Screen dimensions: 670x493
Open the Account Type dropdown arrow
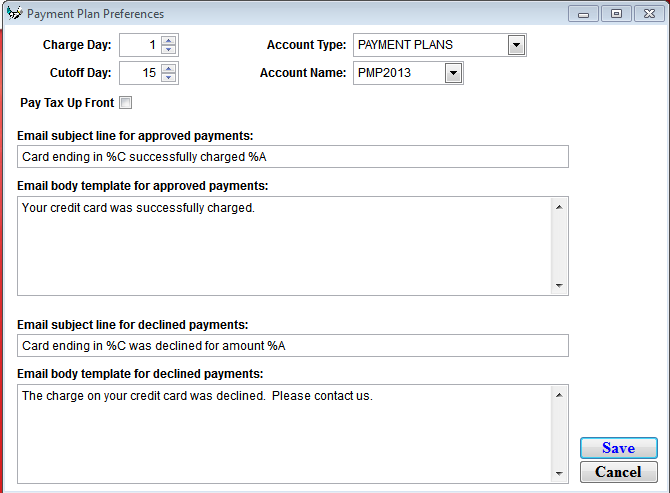pos(516,45)
